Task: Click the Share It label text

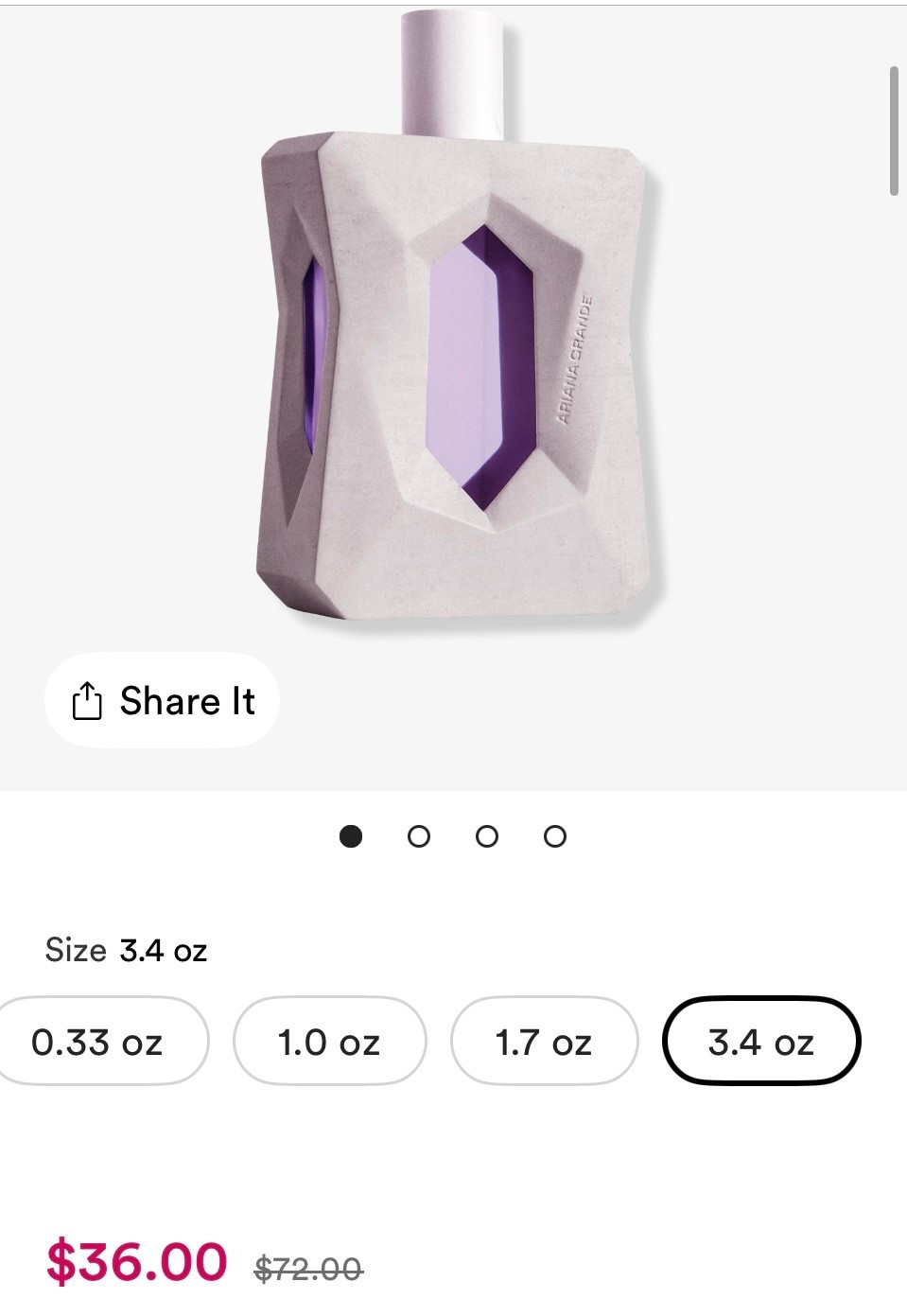Action: click(x=187, y=701)
